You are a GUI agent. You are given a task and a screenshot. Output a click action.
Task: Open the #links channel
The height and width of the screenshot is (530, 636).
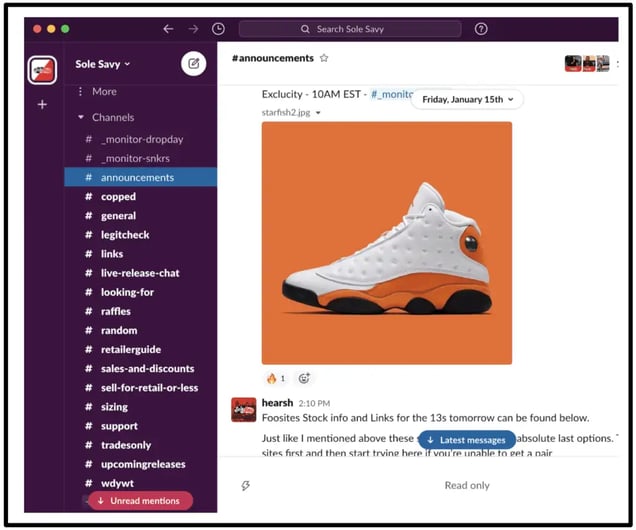tap(140, 254)
